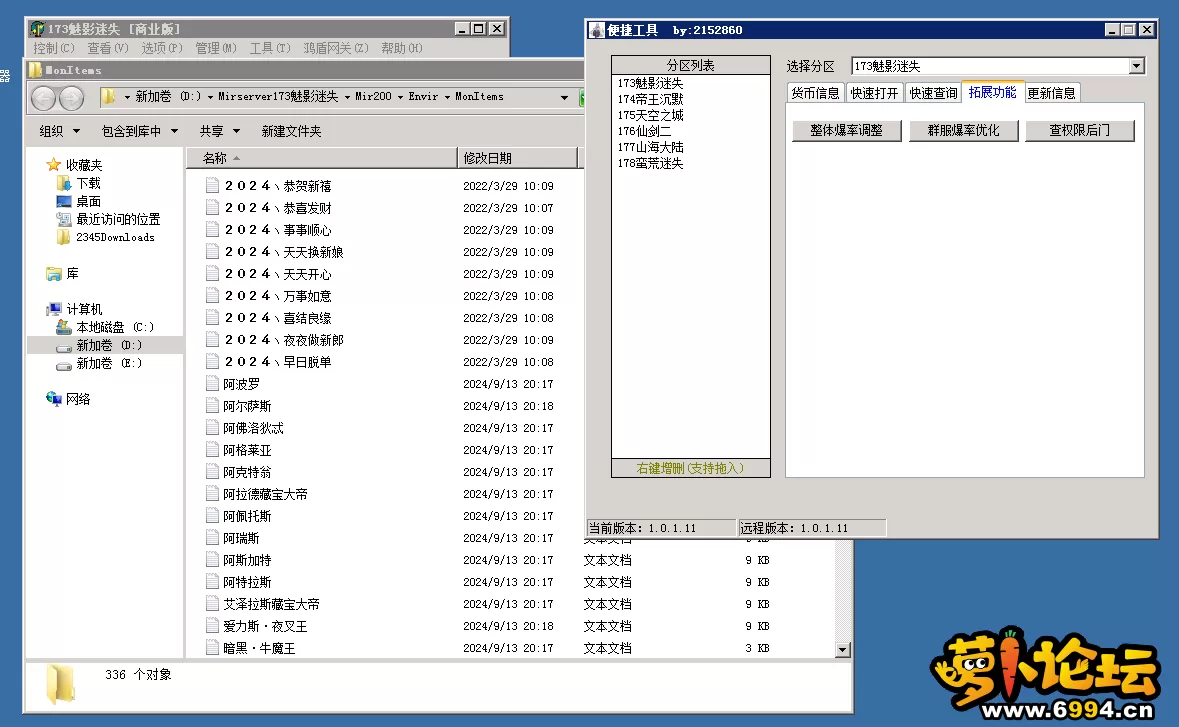Screen dimensions: 1179x727
Task: Select the file 艾泽拉斯藏宝大帝
Action: 271,604
